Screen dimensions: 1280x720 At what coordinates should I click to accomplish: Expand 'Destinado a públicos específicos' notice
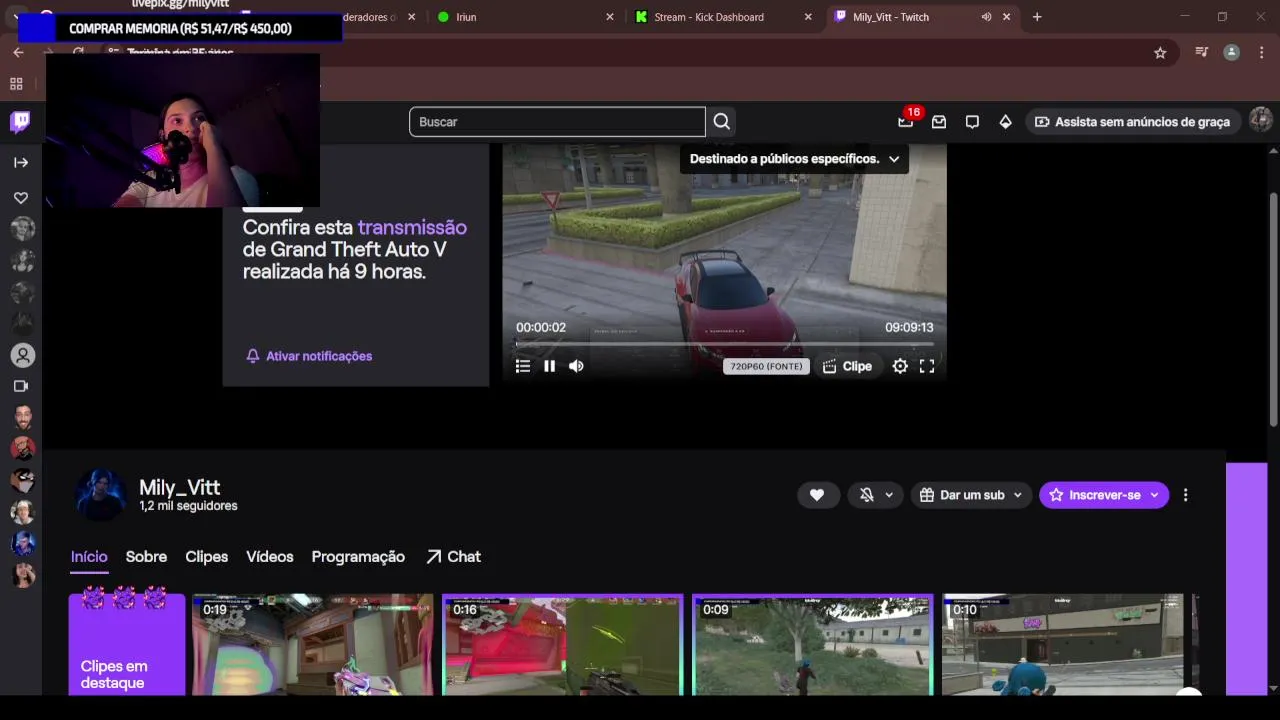[x=794, y=159]
